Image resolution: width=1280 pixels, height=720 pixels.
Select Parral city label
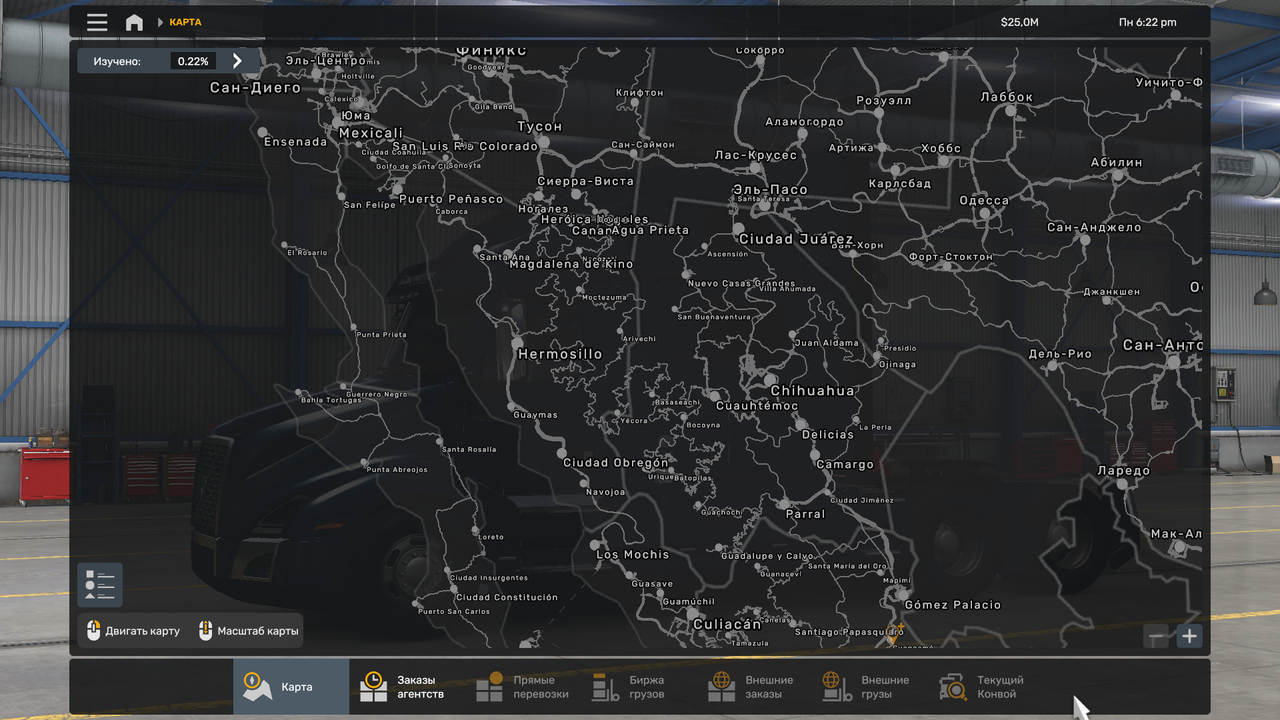pos(806,514)
